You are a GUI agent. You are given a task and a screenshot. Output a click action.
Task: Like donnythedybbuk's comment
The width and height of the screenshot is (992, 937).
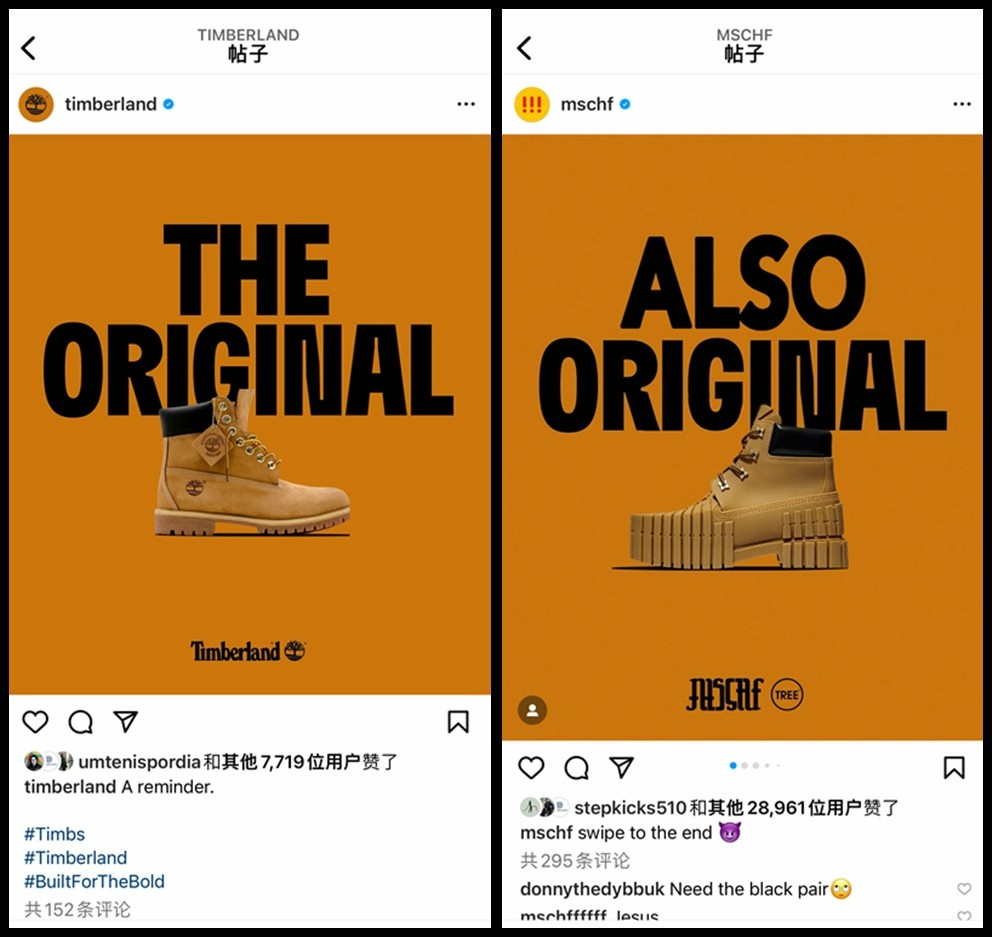pyautogui.click(x=964, y=889)
